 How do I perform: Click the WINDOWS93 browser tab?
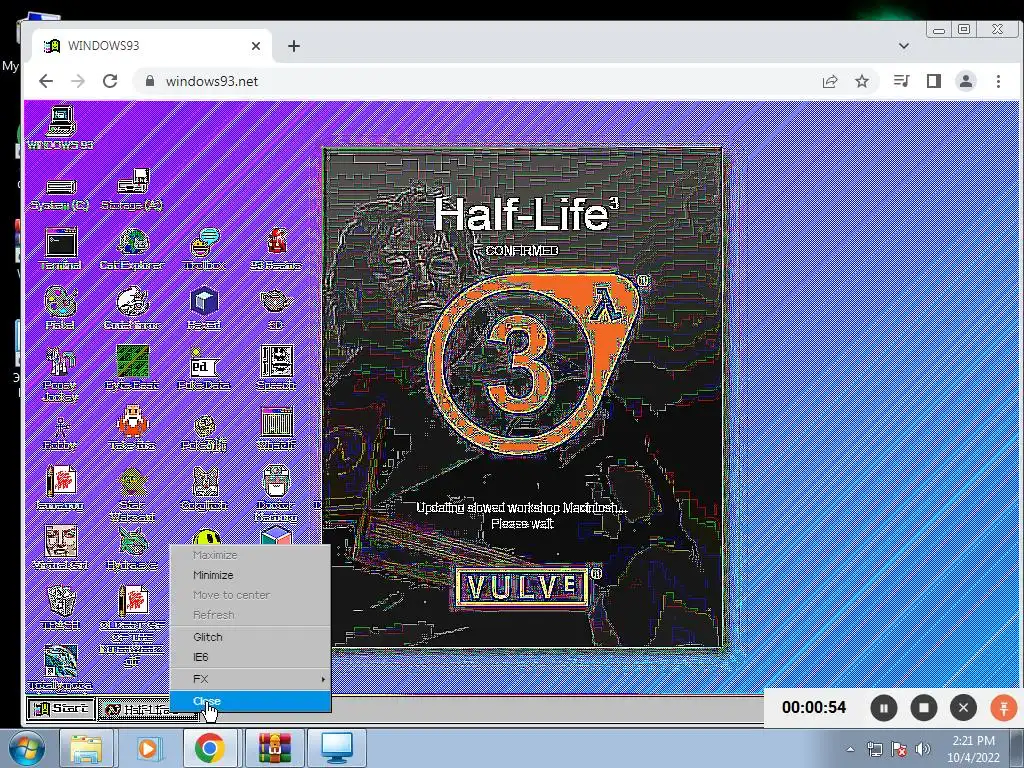pyautogui.click(x=152, y=46)
